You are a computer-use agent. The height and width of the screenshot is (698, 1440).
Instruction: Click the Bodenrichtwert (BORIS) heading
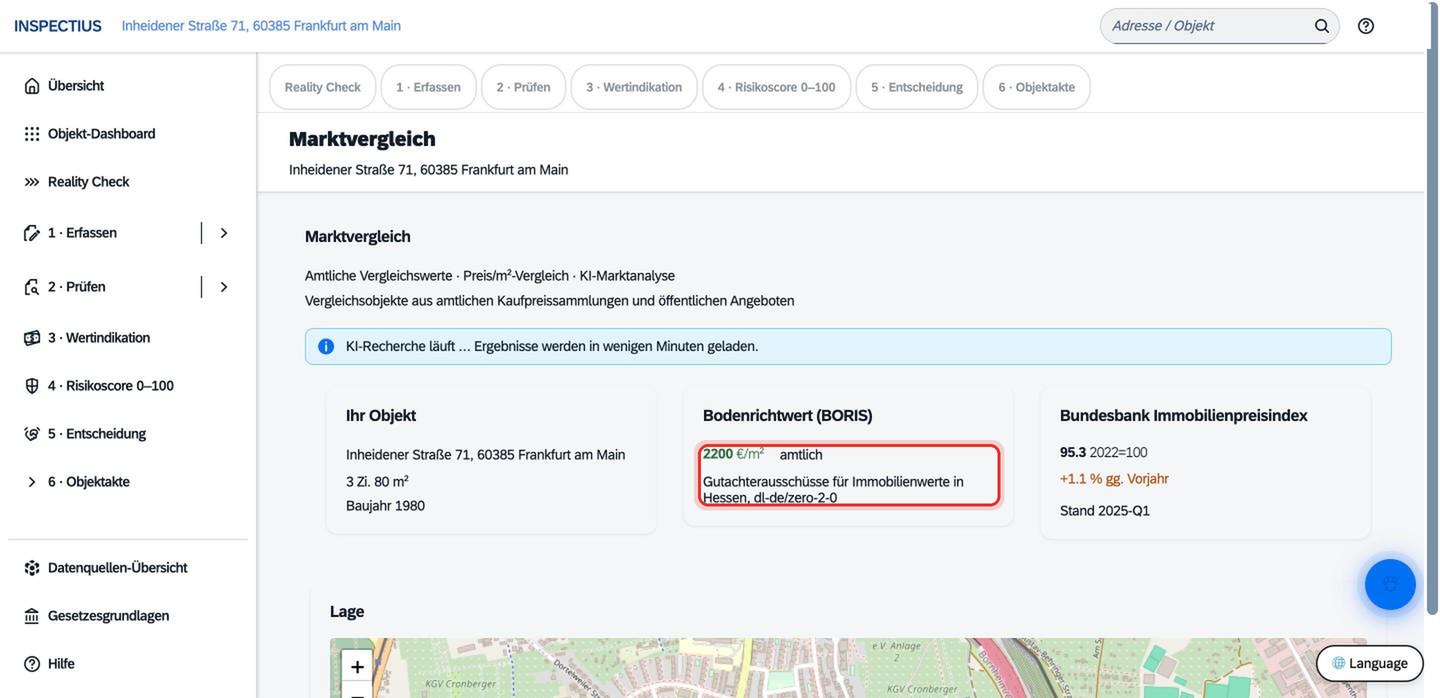point(788,415)
